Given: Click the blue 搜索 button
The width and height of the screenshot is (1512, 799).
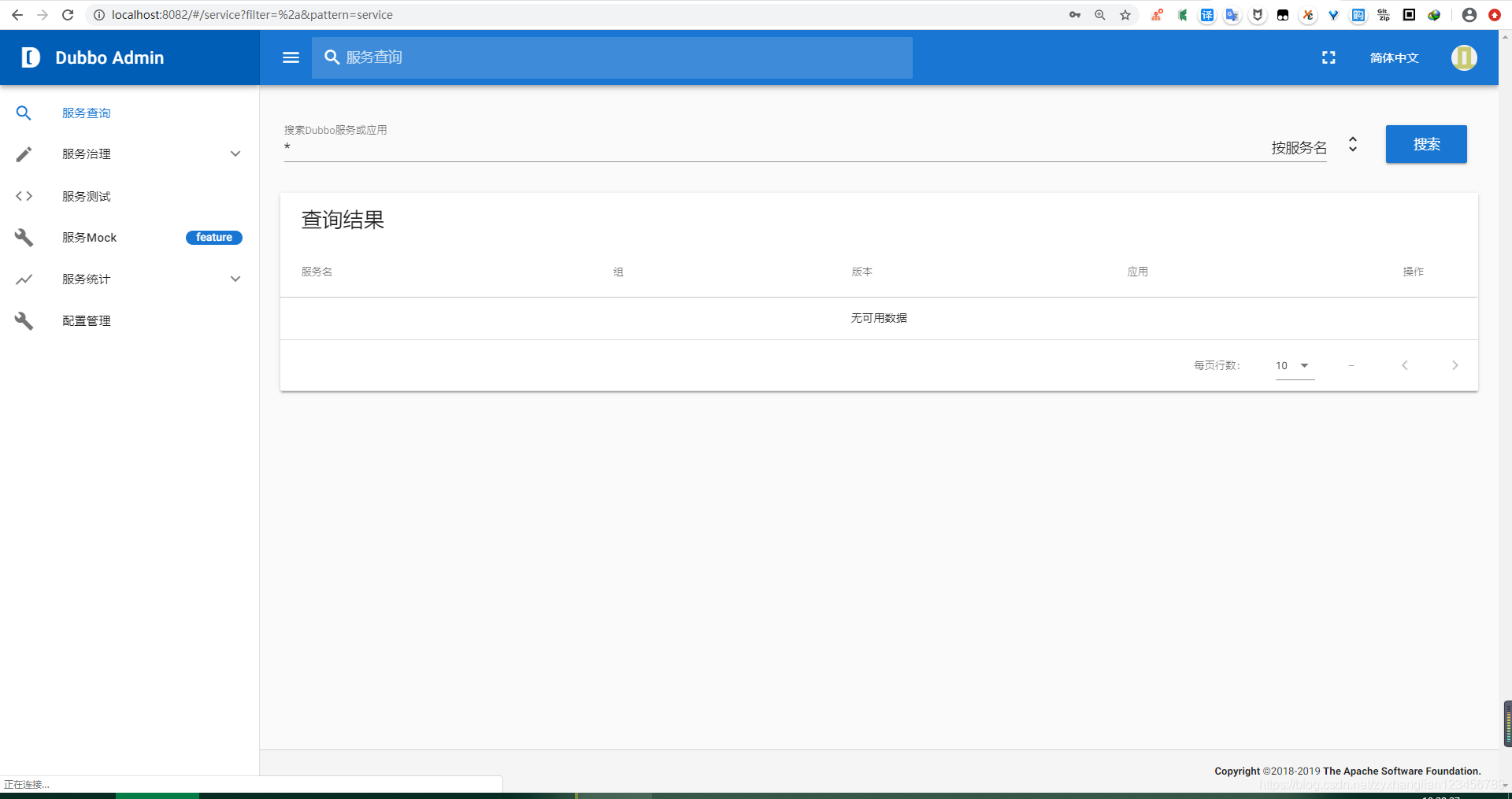Looking at the screenshot, I should click(x=1426, y=144).
